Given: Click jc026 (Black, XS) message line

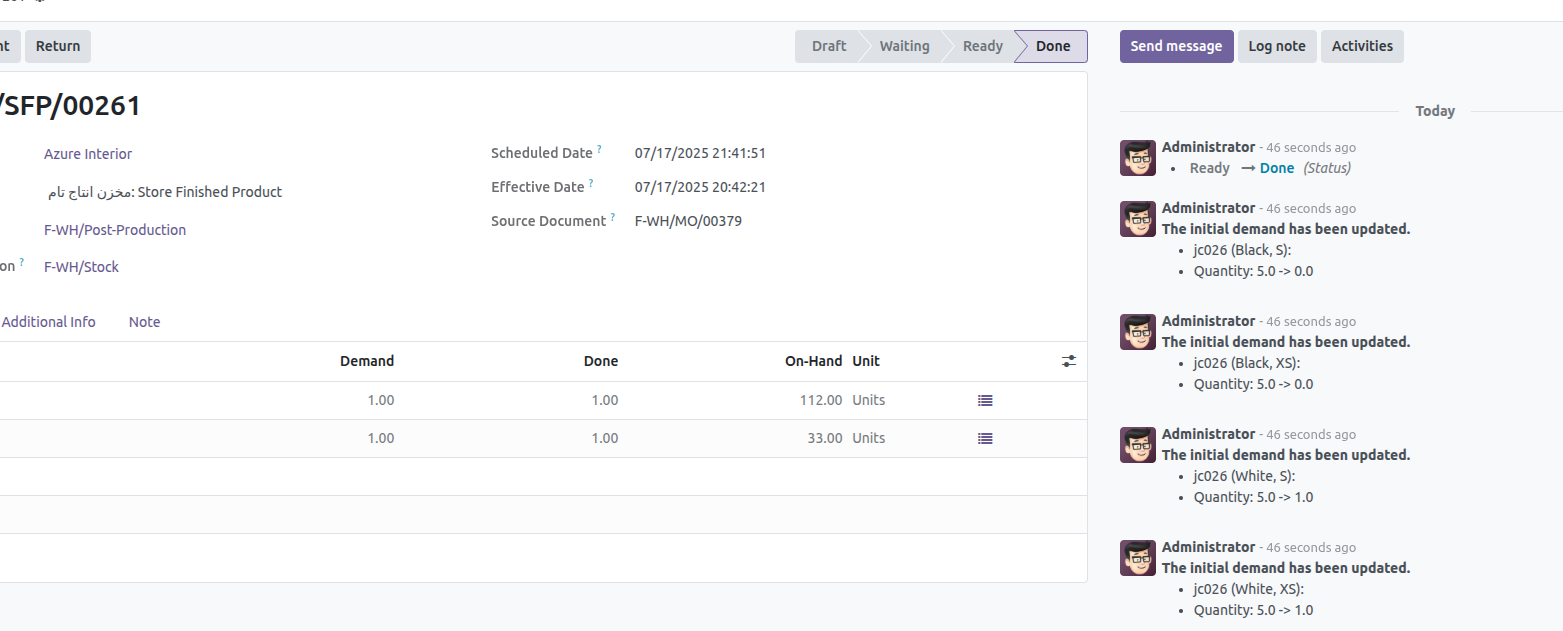Looking at the screenshot, I should 1247,363.
